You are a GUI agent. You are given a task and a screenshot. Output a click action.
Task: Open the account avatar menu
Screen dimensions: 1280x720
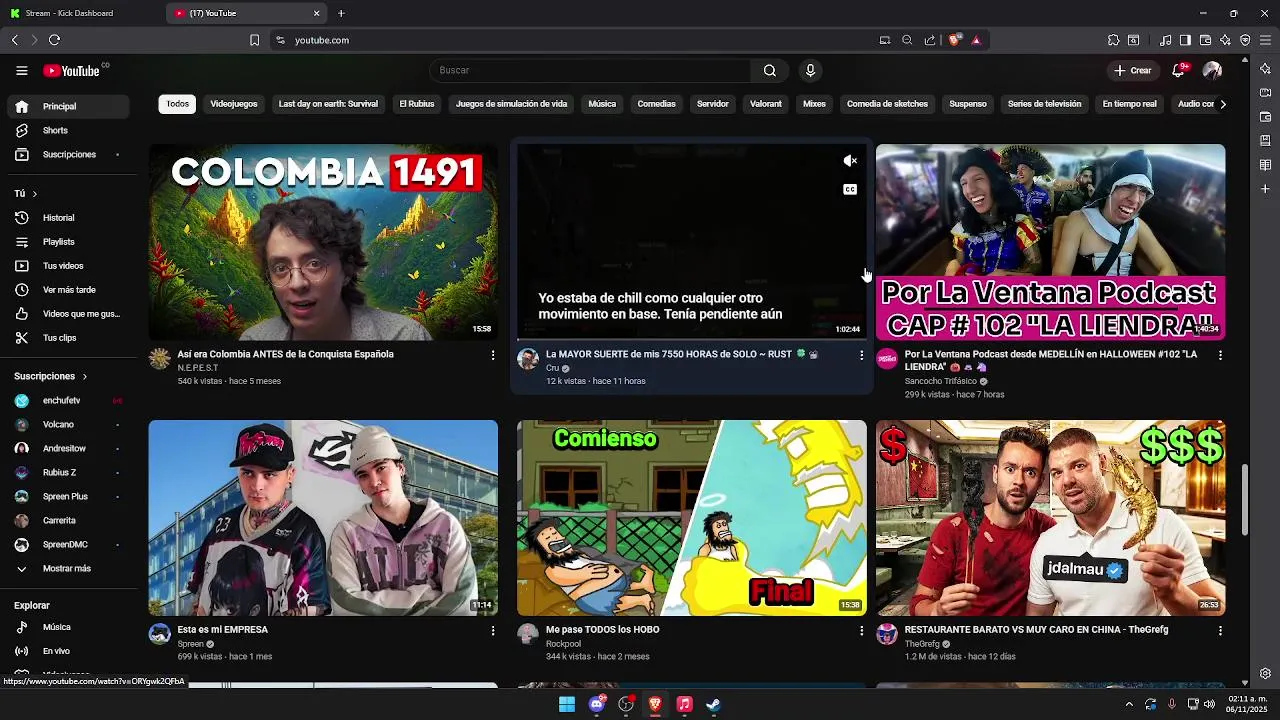(x=1212, y=70)
